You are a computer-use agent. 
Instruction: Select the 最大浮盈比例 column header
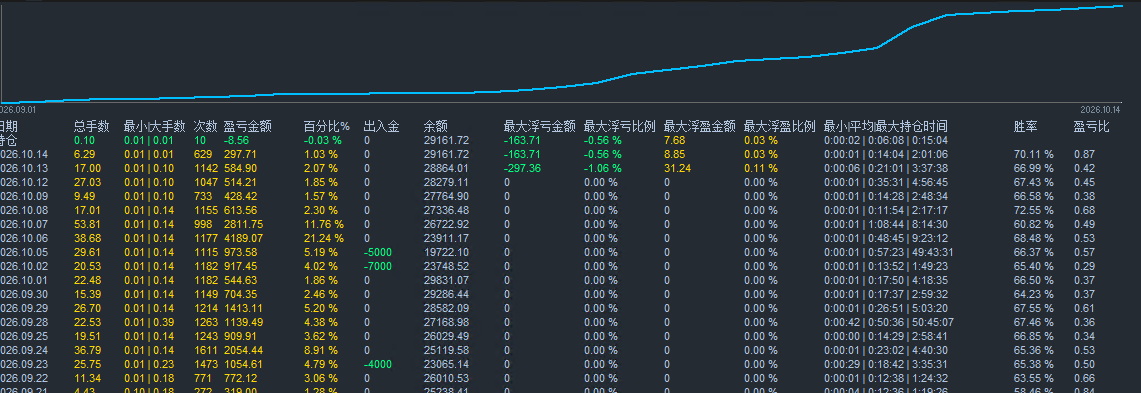780,127
